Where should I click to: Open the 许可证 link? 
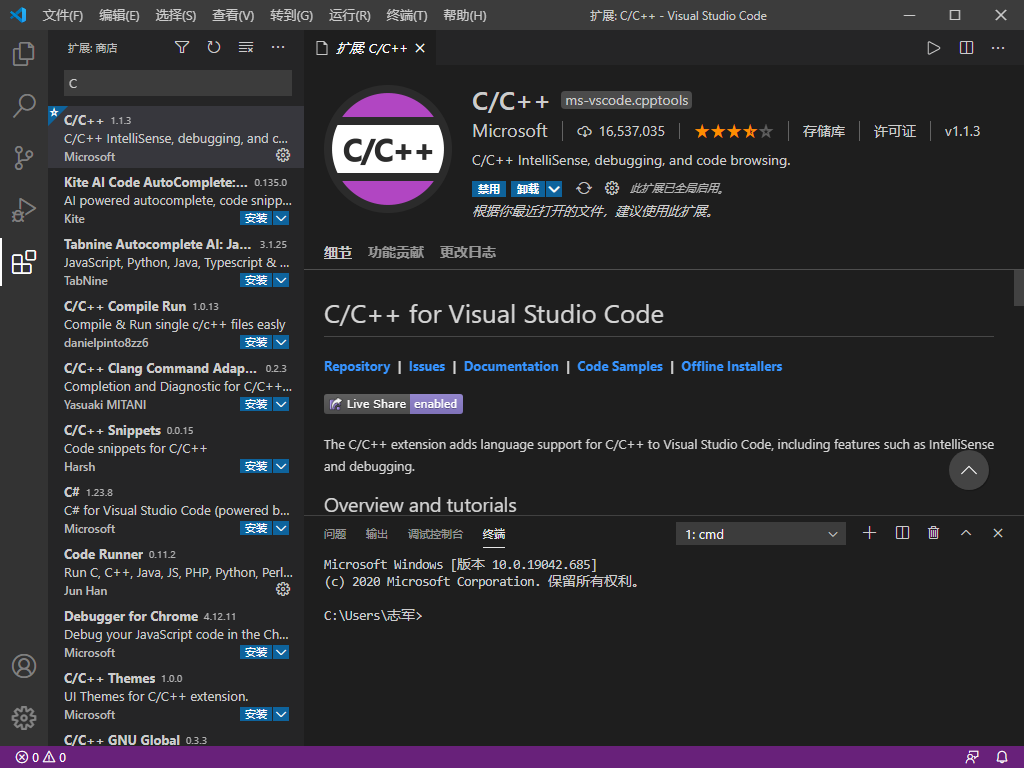pyautogui.click(x=895, y=131)
